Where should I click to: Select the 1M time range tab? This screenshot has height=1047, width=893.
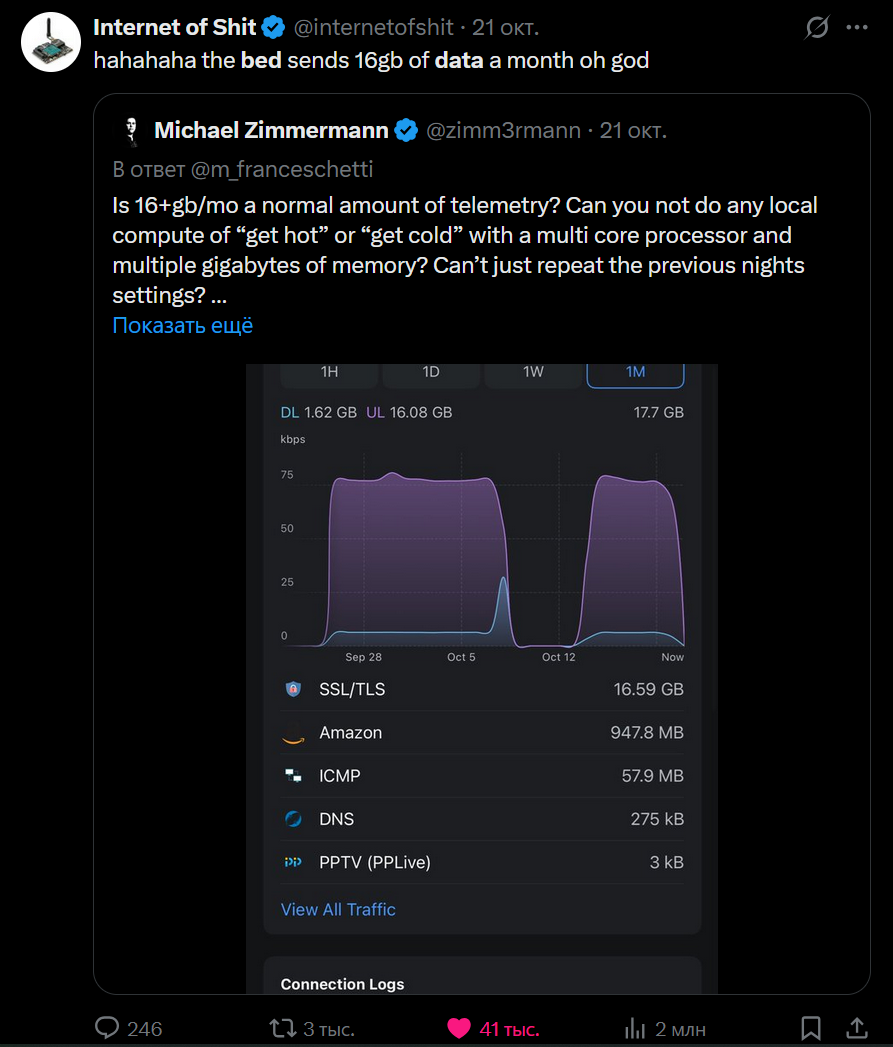pyautogui.click(x=635, y=372)
